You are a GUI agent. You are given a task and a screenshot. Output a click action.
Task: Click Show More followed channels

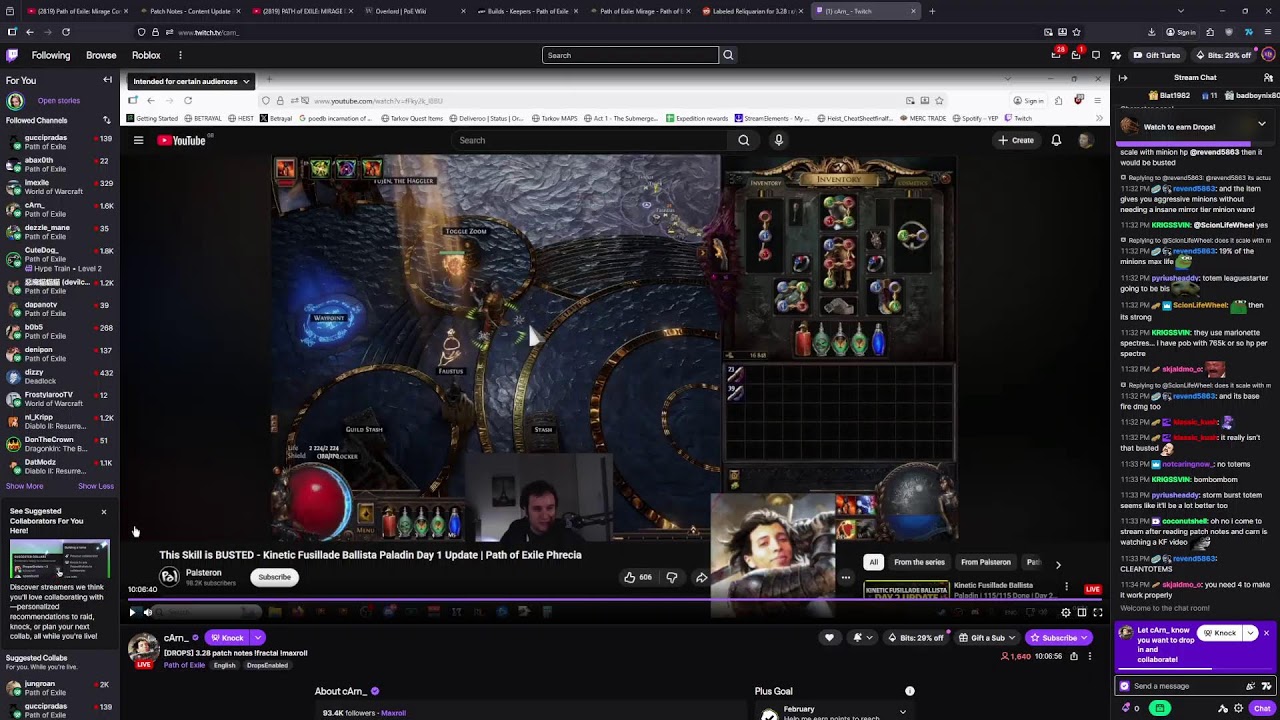[25, 486]
